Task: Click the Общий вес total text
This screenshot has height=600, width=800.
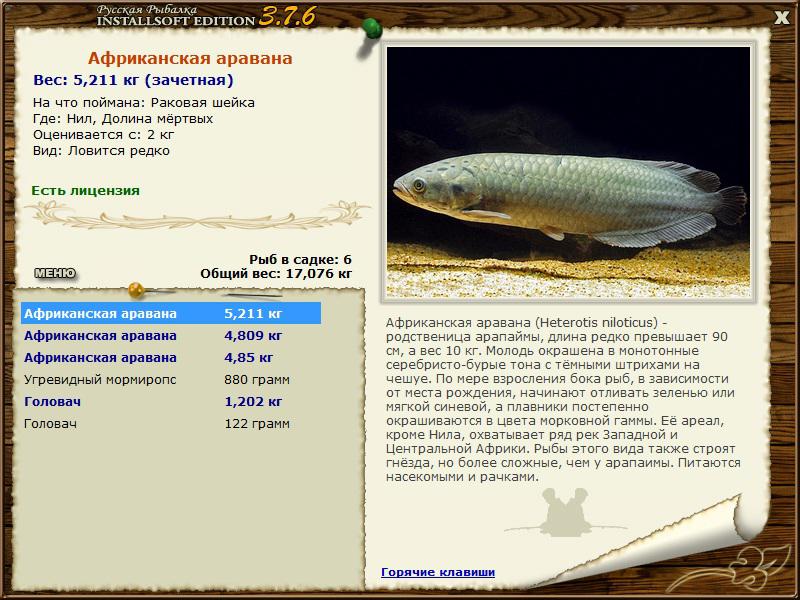Action: 276,273
